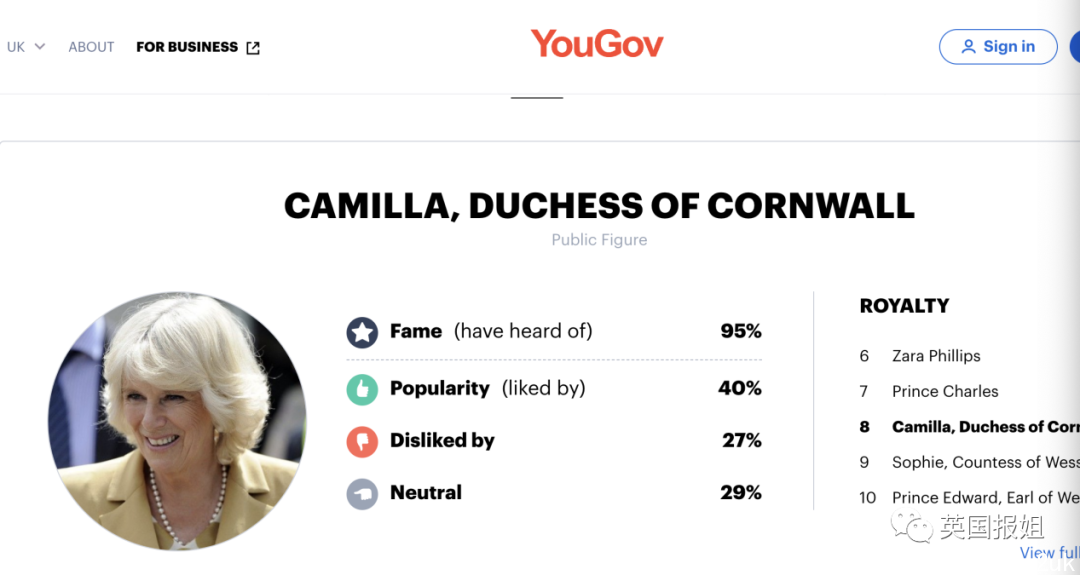The image size is (1080, 575).
Task: Open the For Business menu item
Action: [x=187, y=47]
